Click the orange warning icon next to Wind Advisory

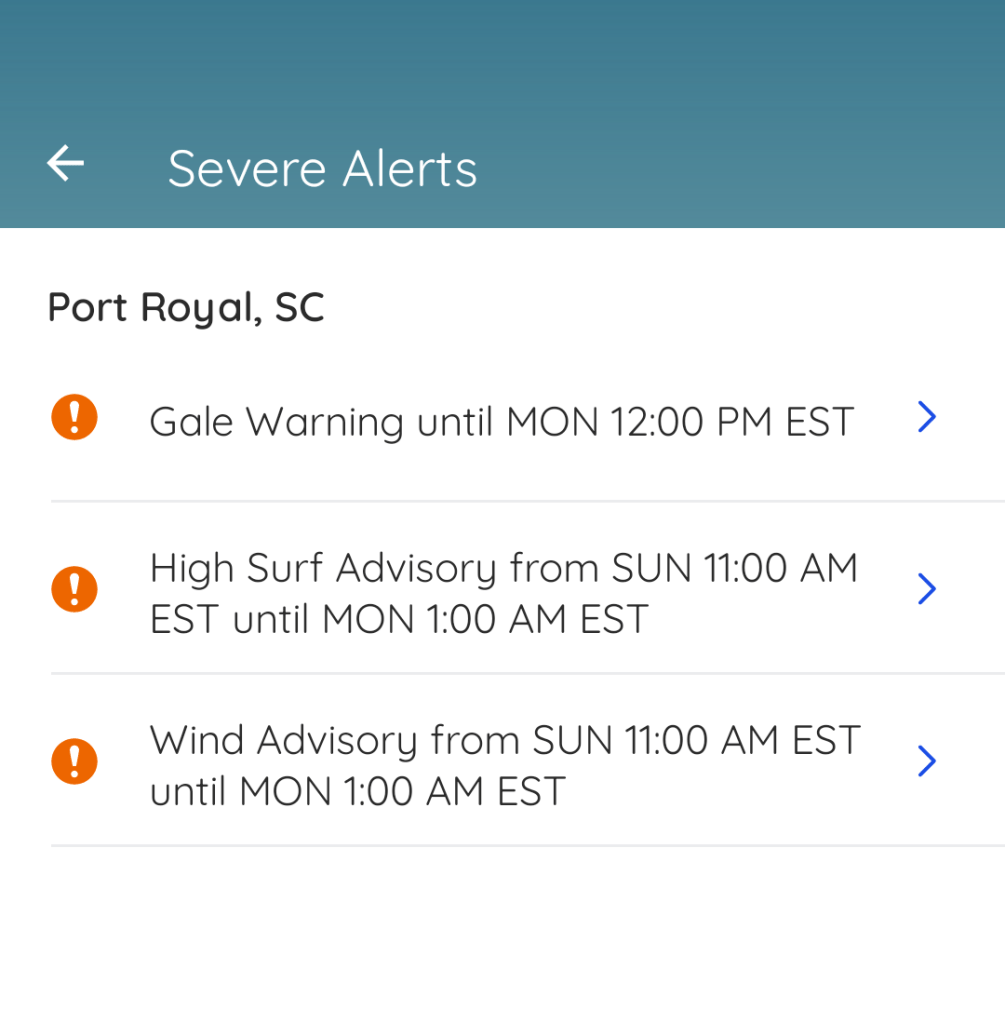point(75,762)
